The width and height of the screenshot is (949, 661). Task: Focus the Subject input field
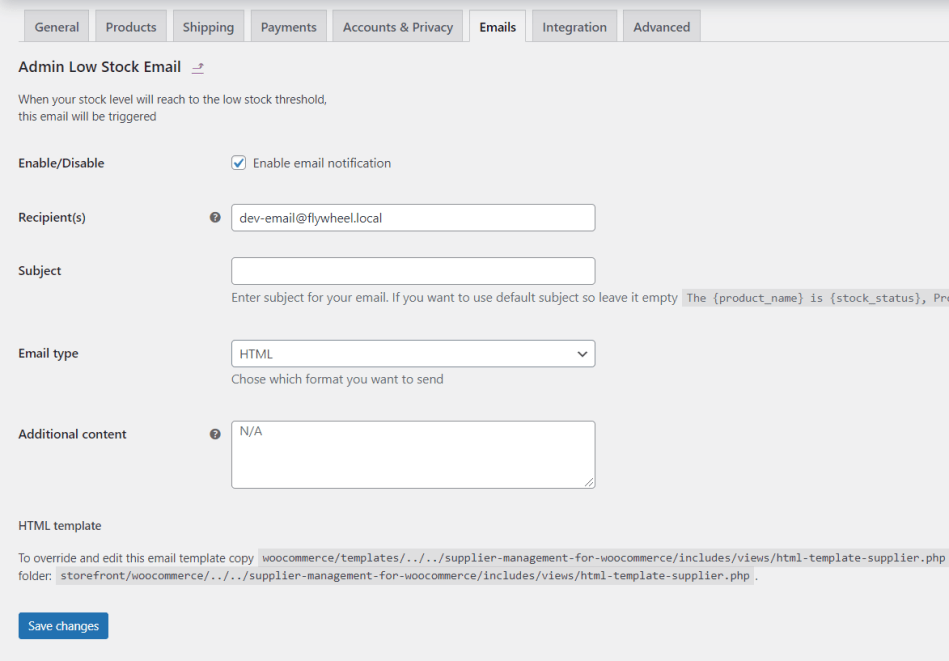coord(412,271)
